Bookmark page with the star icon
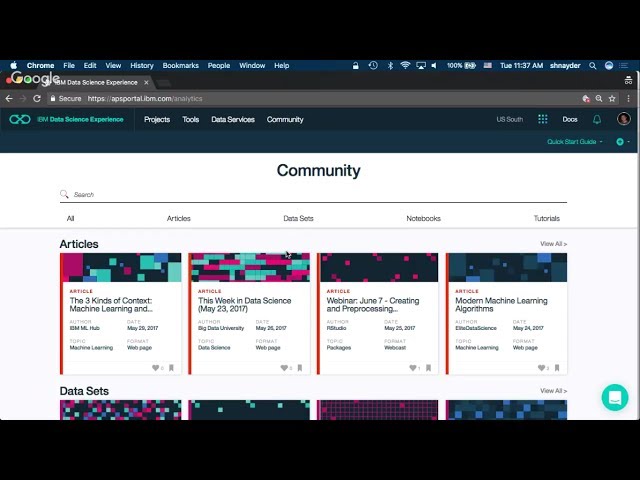The height and width of the screenshot is (480, 640). pos(612,98)
